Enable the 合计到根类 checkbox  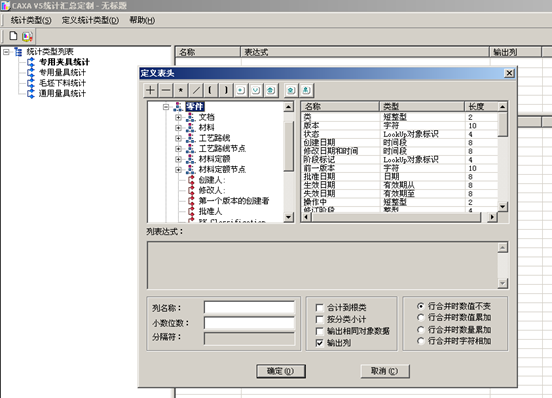[x=320, y=308]
